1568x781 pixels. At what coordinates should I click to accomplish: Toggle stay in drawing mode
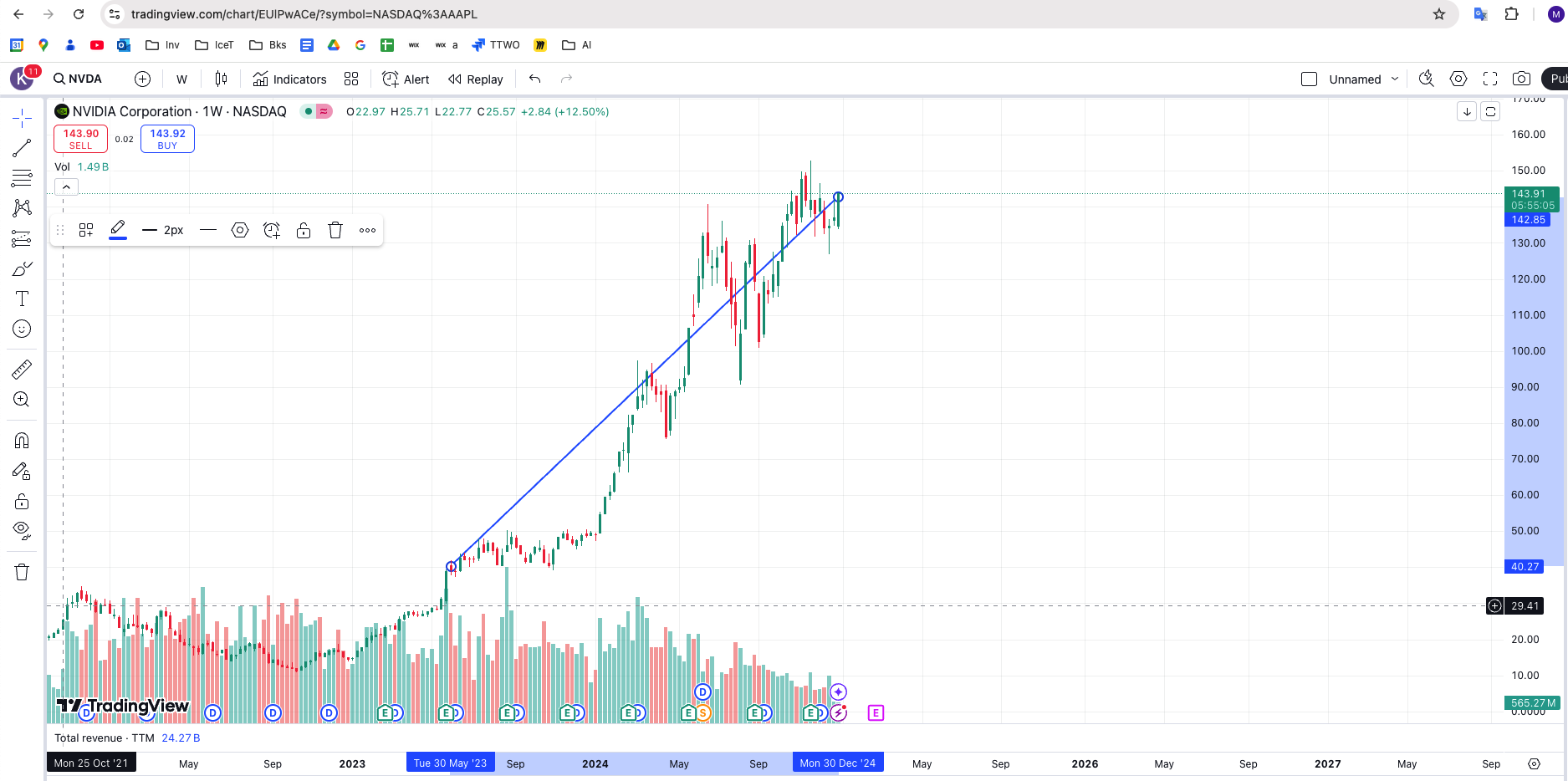22,472
